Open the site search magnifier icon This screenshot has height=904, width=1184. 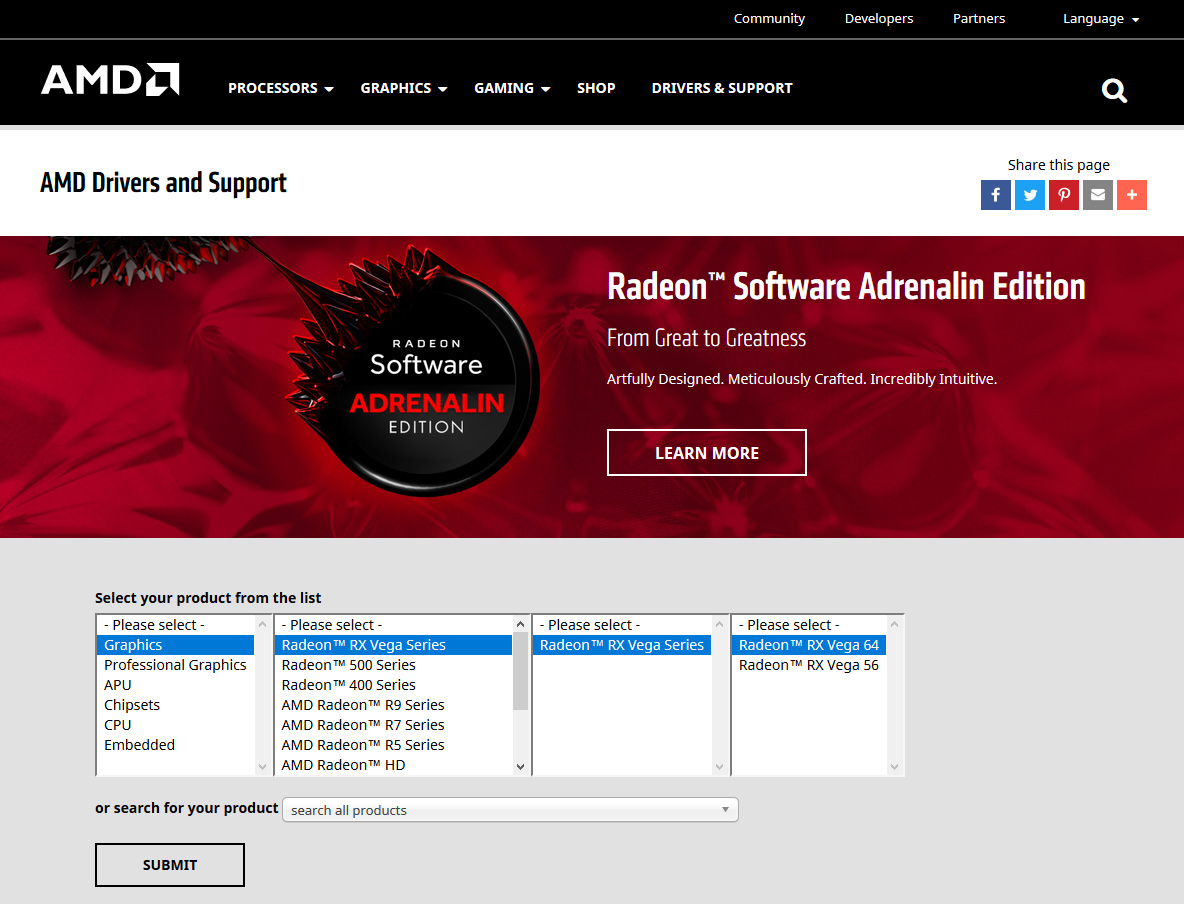click(x=1114, y=91)
